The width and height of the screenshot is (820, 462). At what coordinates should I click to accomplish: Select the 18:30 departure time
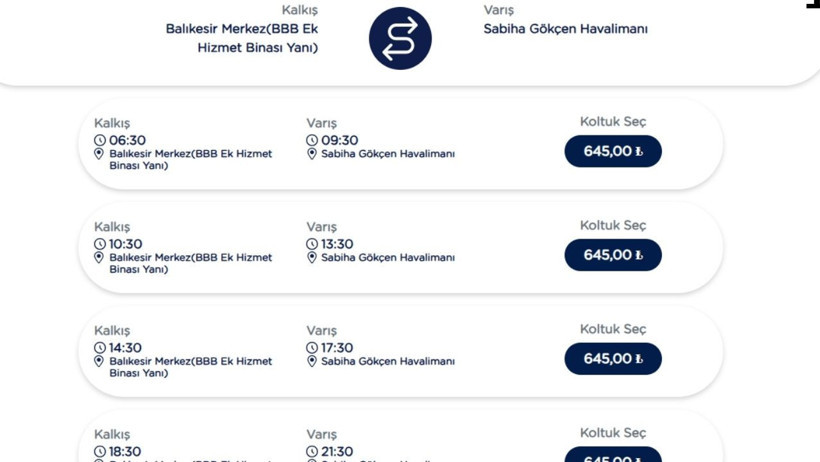tap(125, 451)
